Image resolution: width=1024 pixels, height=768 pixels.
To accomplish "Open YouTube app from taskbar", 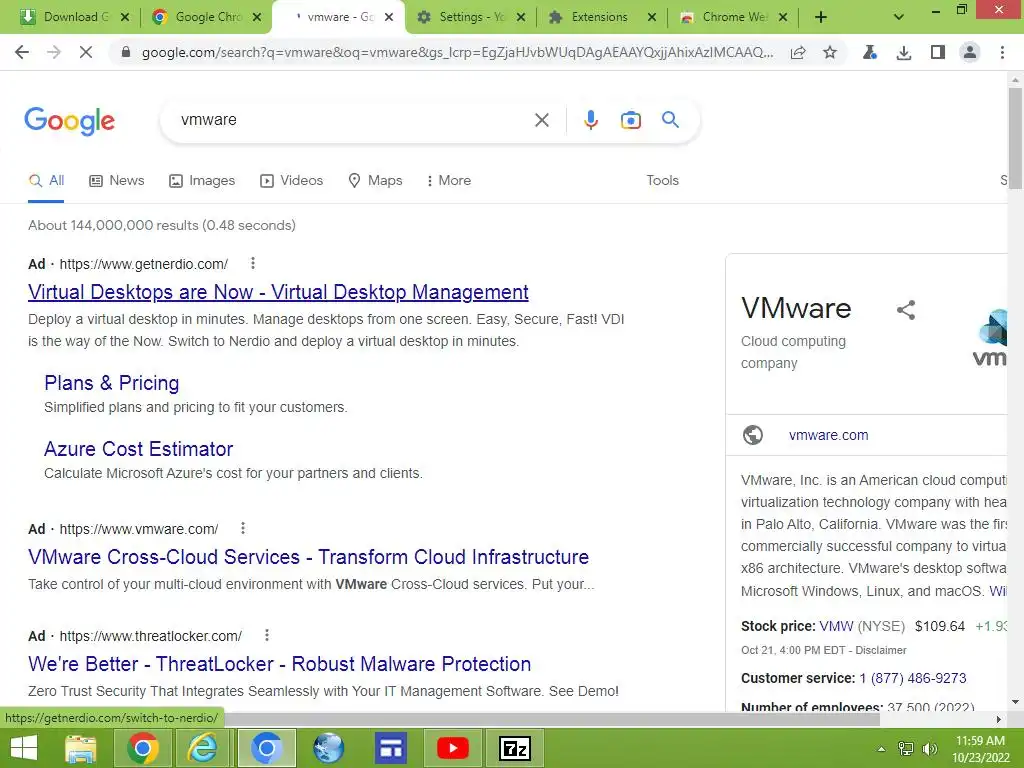I will point(453,748).
